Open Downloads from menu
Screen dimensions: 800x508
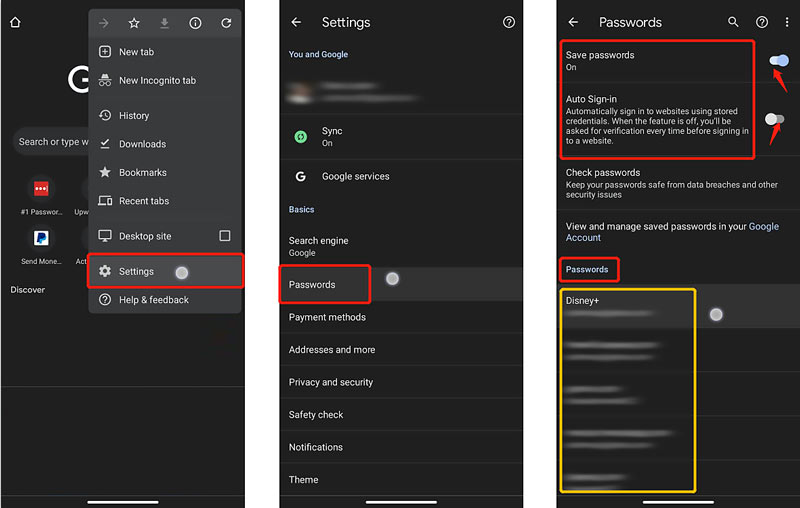pyautogui.click(x=165, y=144)
